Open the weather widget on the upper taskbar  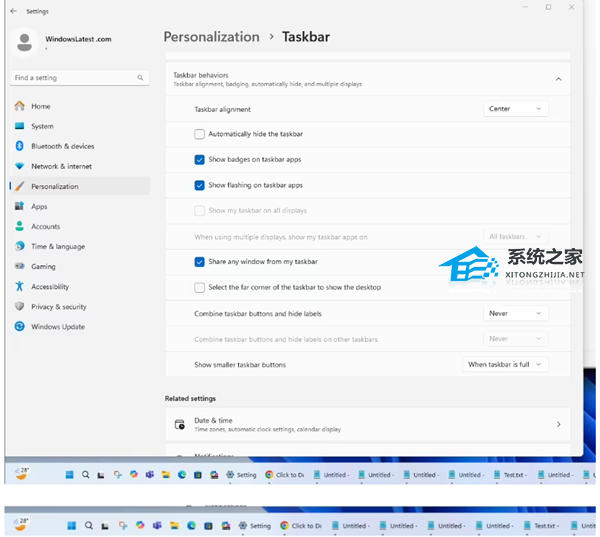point(22,473)
